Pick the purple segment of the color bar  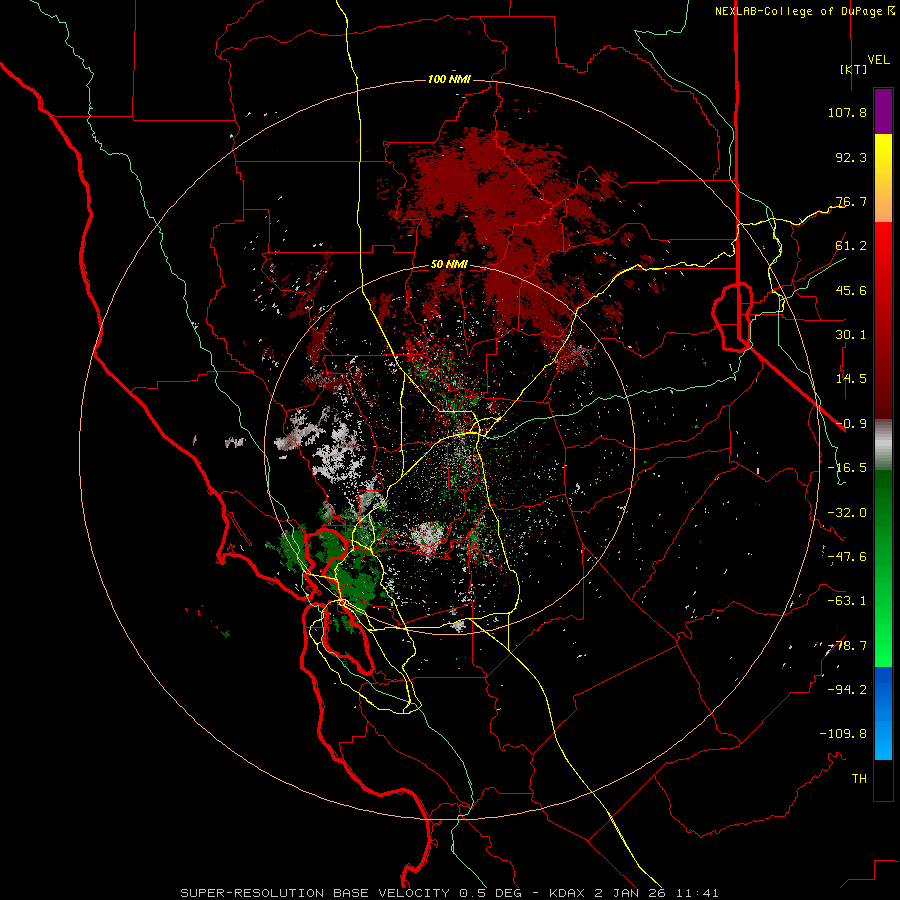[x=883, y=111]
